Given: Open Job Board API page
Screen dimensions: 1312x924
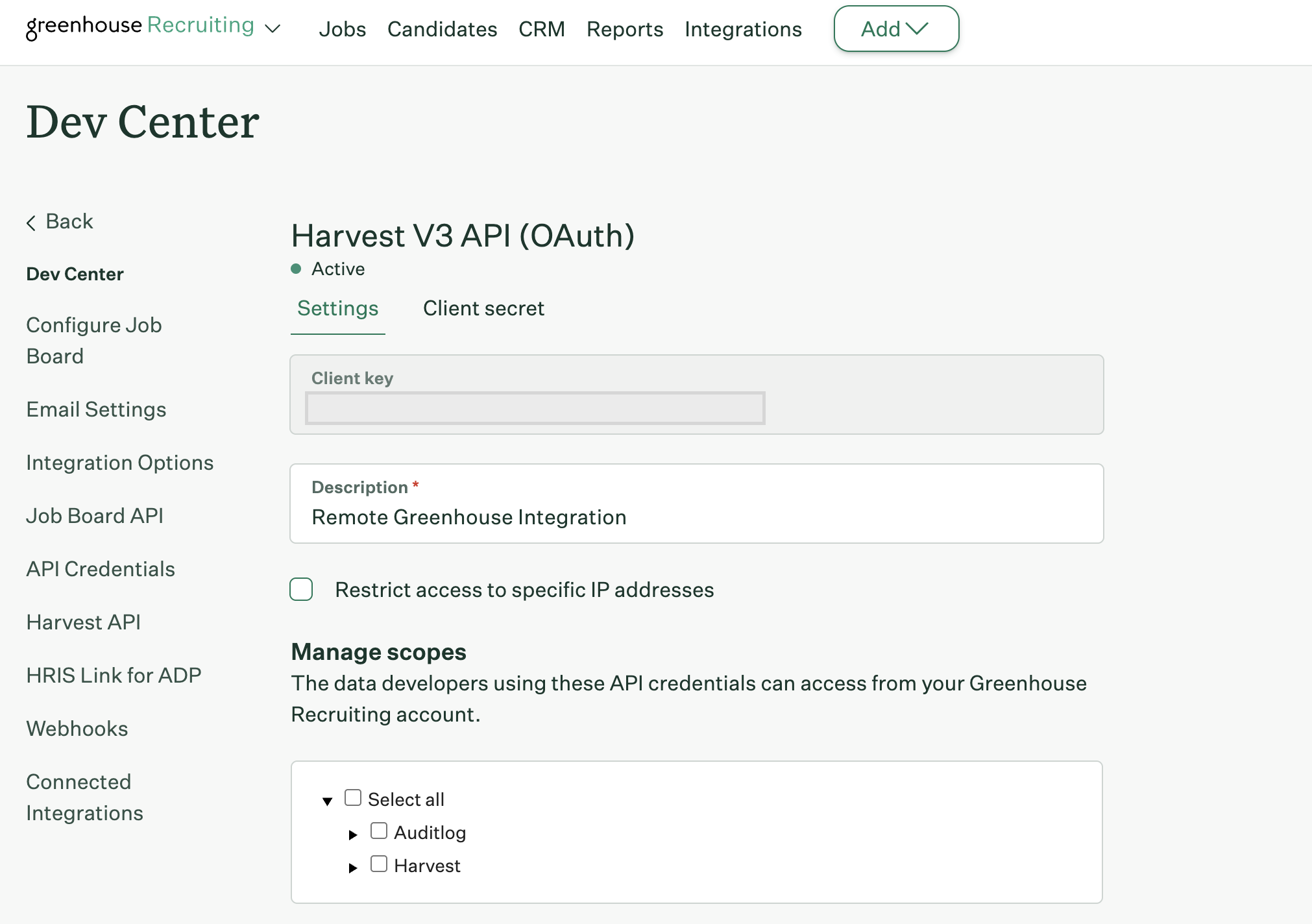Looking at the screenshot, I should [x=95, y=516].
